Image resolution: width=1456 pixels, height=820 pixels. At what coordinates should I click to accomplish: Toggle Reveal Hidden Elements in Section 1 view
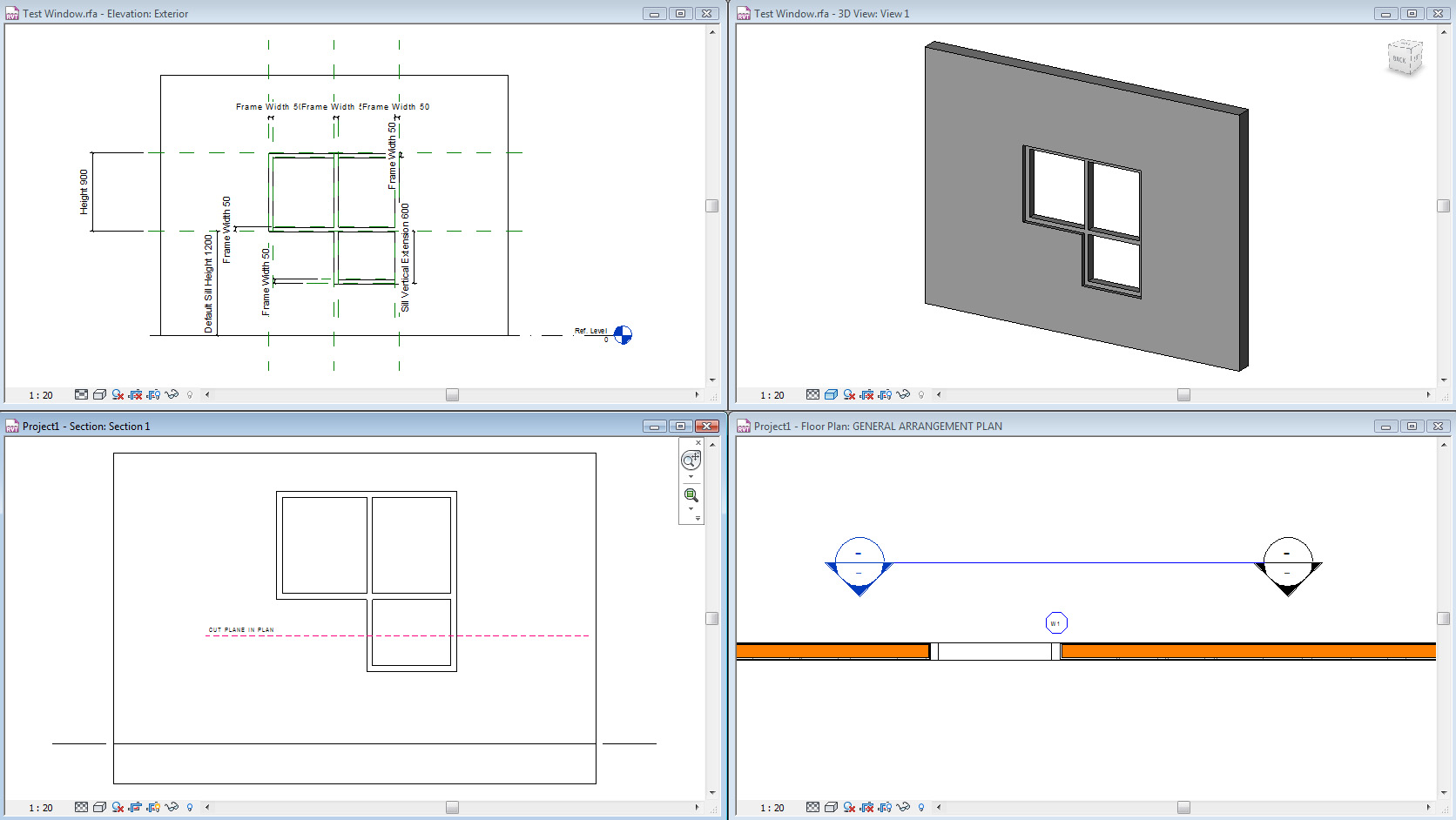(190, 807)
